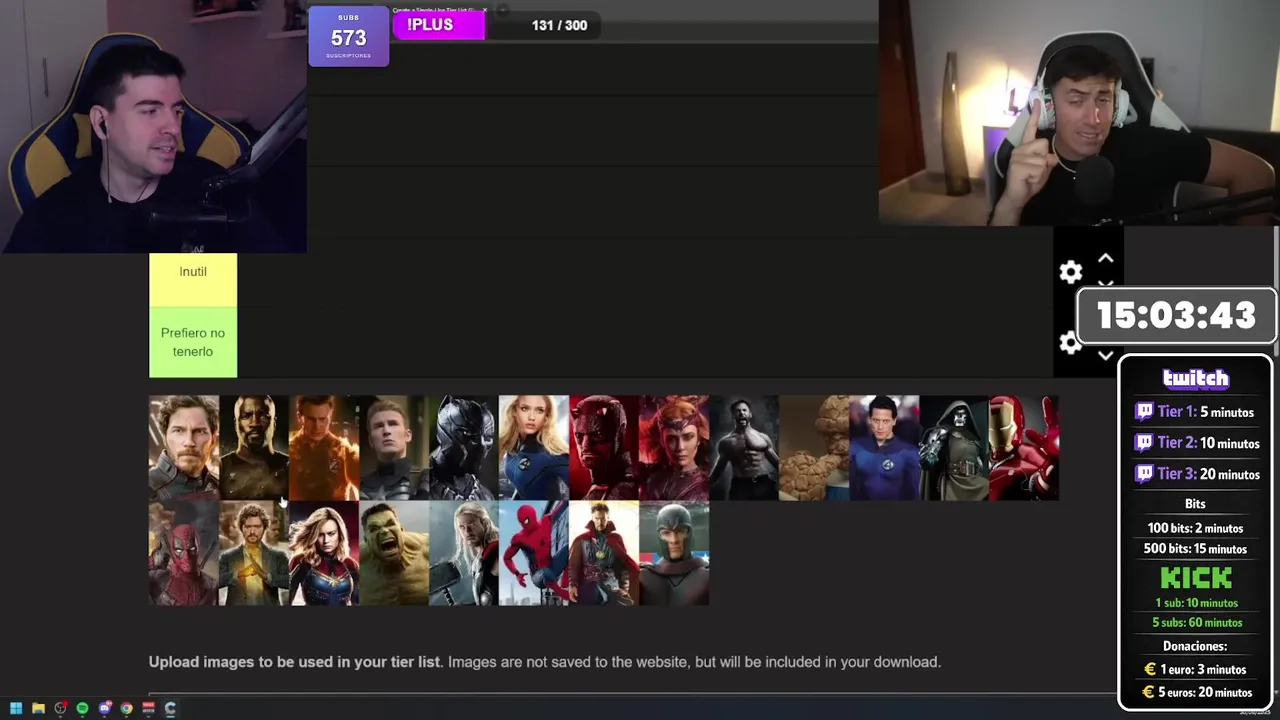Open settings gear for the Inutil row
Image resolution: width=1280 pixels, height=720 pixels.
(x=1071, y=272)
